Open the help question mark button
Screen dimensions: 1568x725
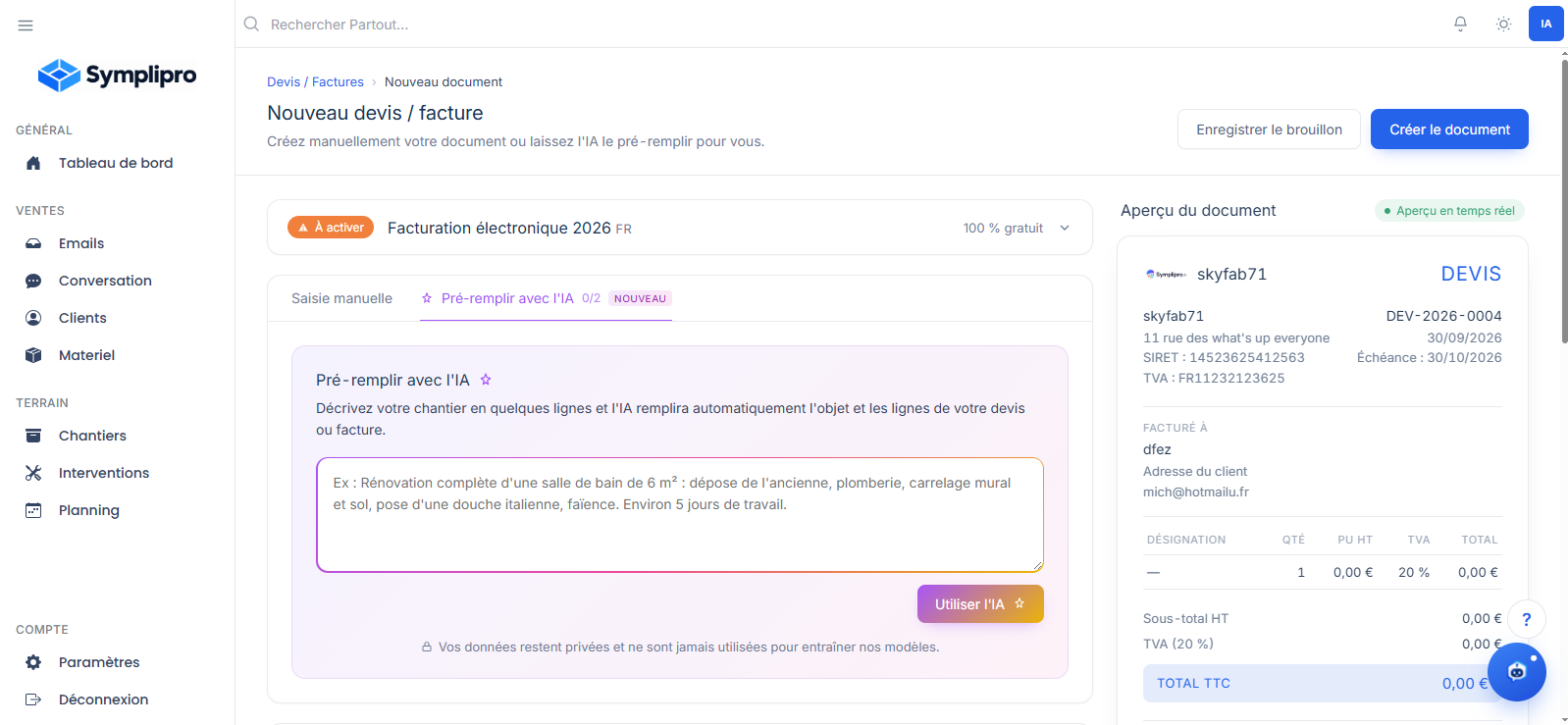coord(1527,619)
